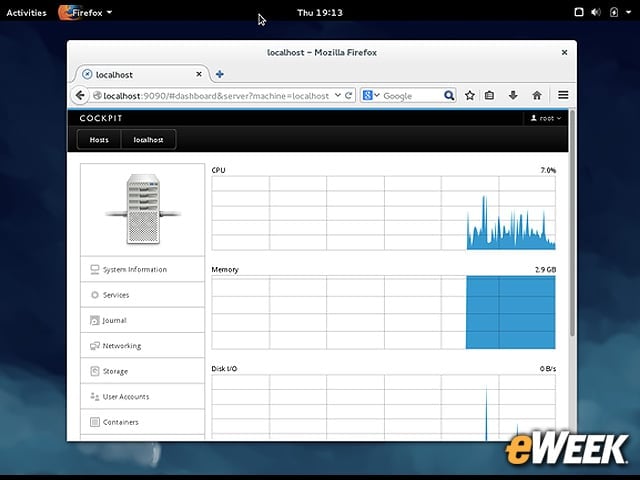Expand the root user dropdown

coord(546,118)
